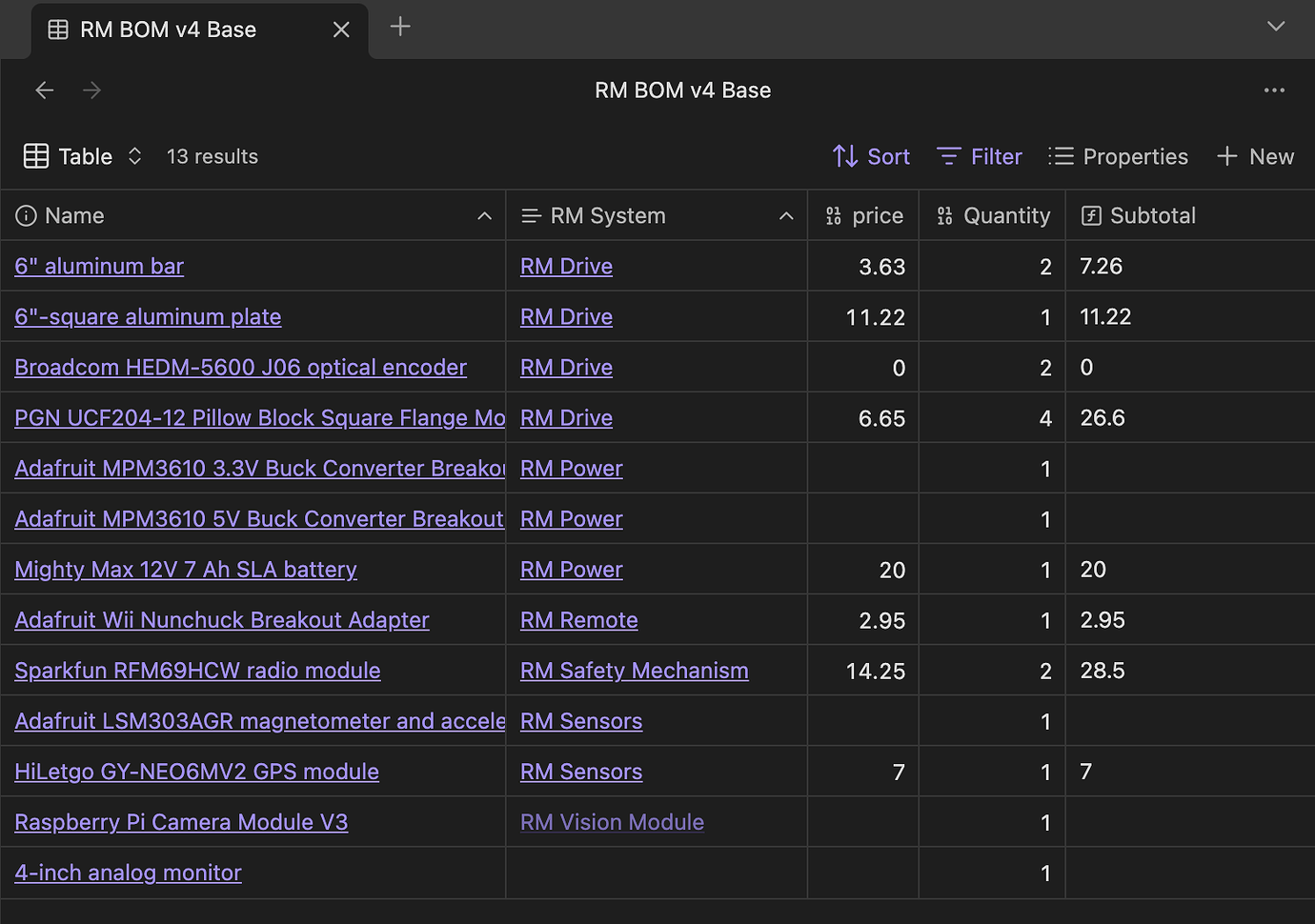This screenshot has width=1315, height=924.
Task: Open the Table view switcher dropdown
Action: tap(83, 156)
